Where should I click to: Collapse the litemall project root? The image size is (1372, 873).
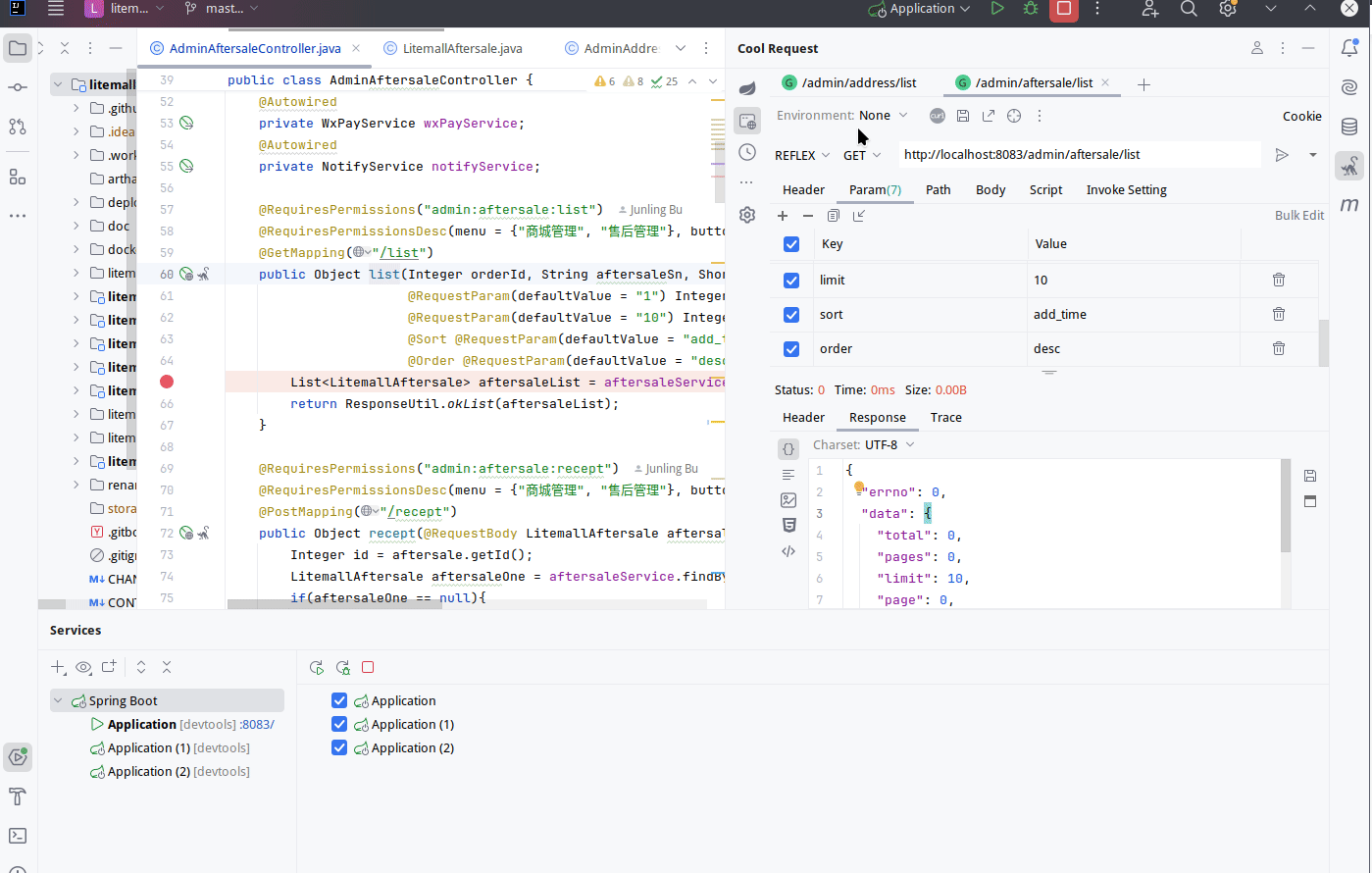[x=58, y=84]
